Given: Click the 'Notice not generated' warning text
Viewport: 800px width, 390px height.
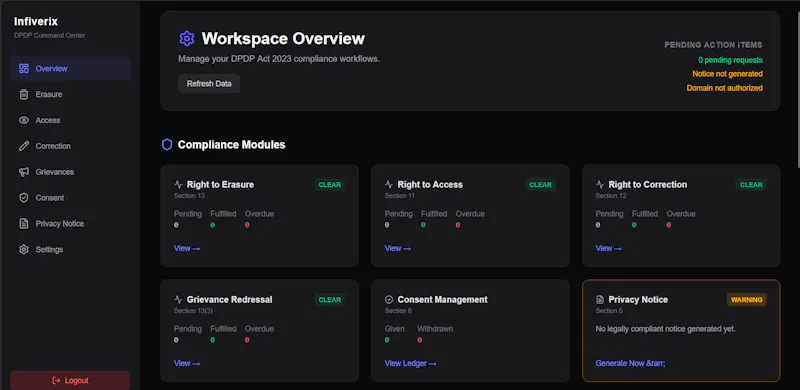Looking at the screenshot, I should click(727, 74).
